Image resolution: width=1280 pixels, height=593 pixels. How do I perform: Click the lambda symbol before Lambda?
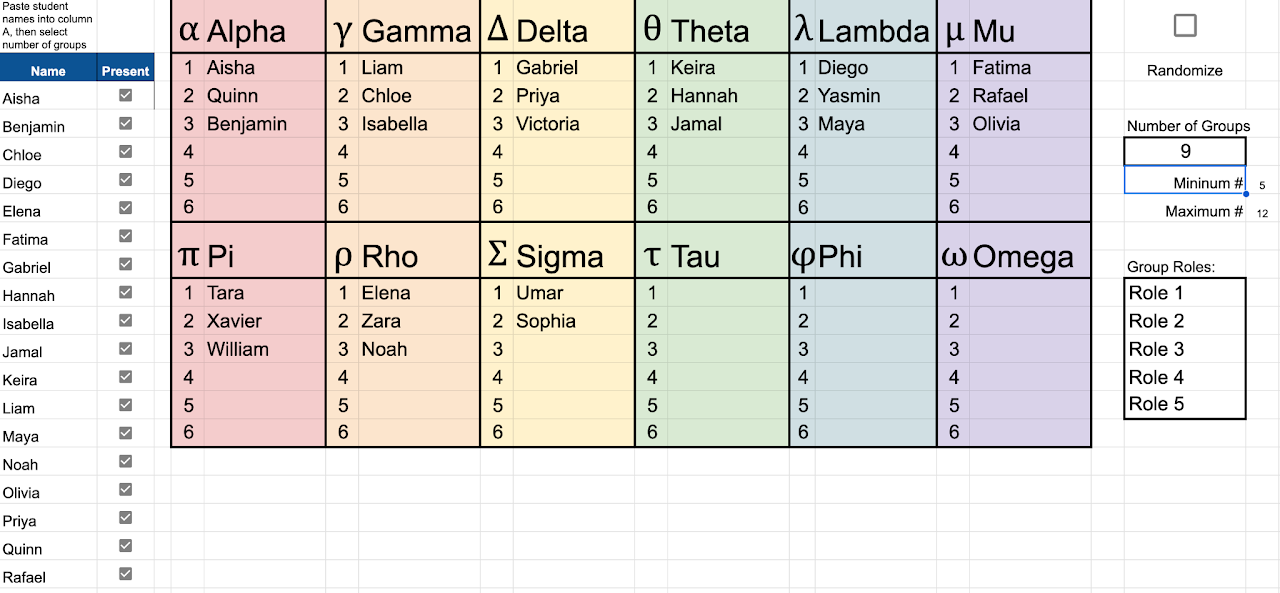[802, 30]
